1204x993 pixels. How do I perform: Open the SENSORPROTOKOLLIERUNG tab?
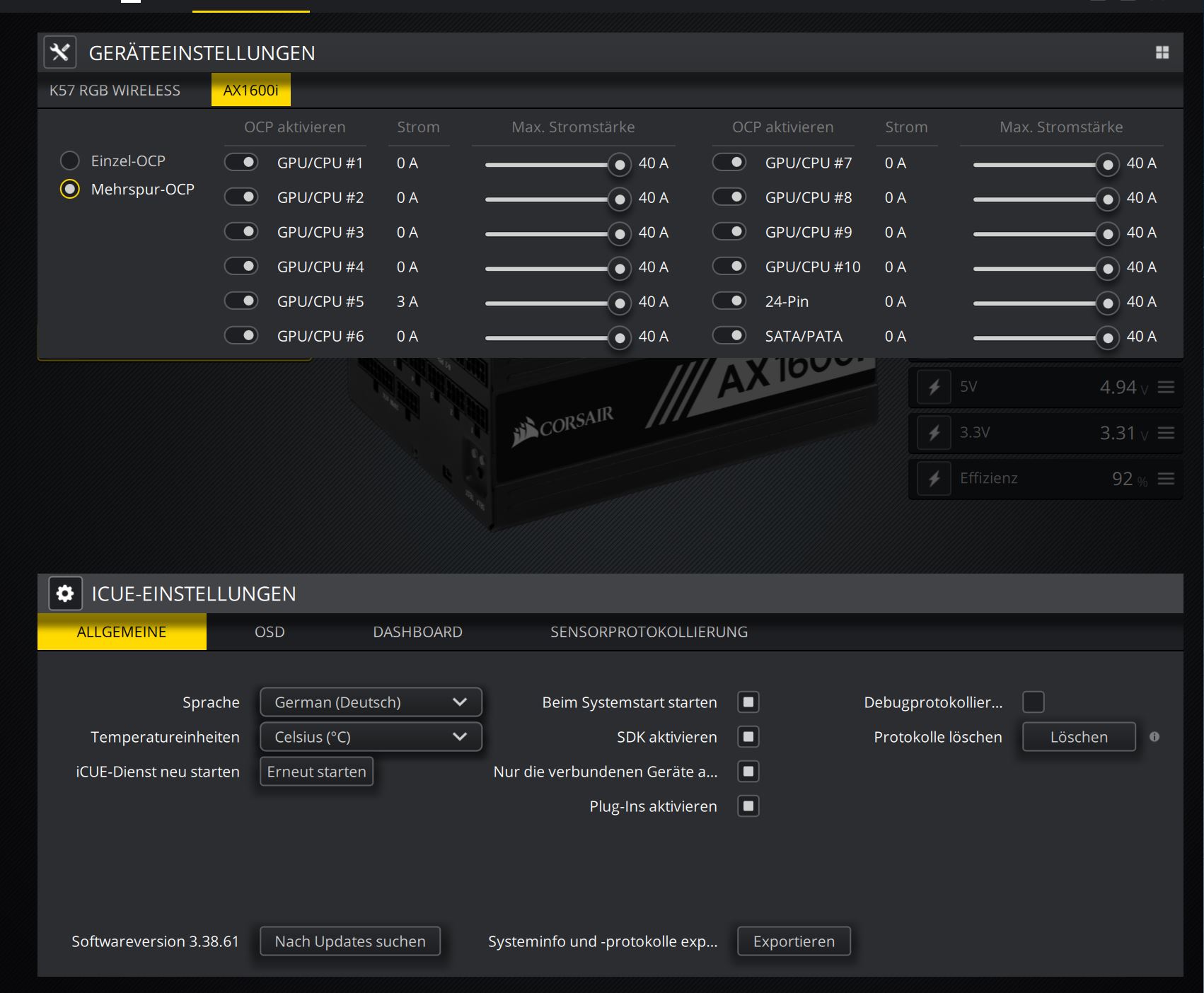649,632
